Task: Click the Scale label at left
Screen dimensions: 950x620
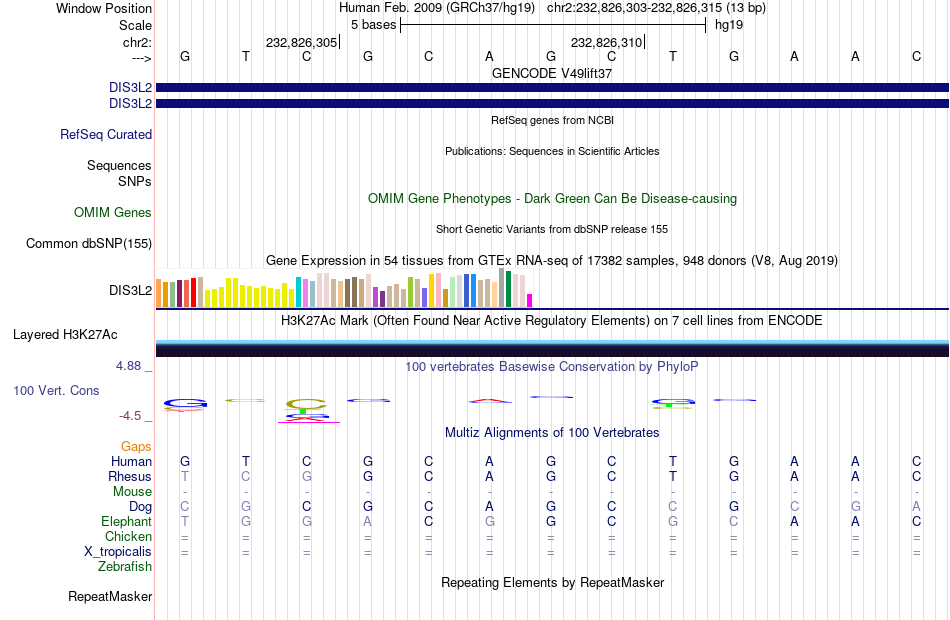Action: (x=135, y=25)
